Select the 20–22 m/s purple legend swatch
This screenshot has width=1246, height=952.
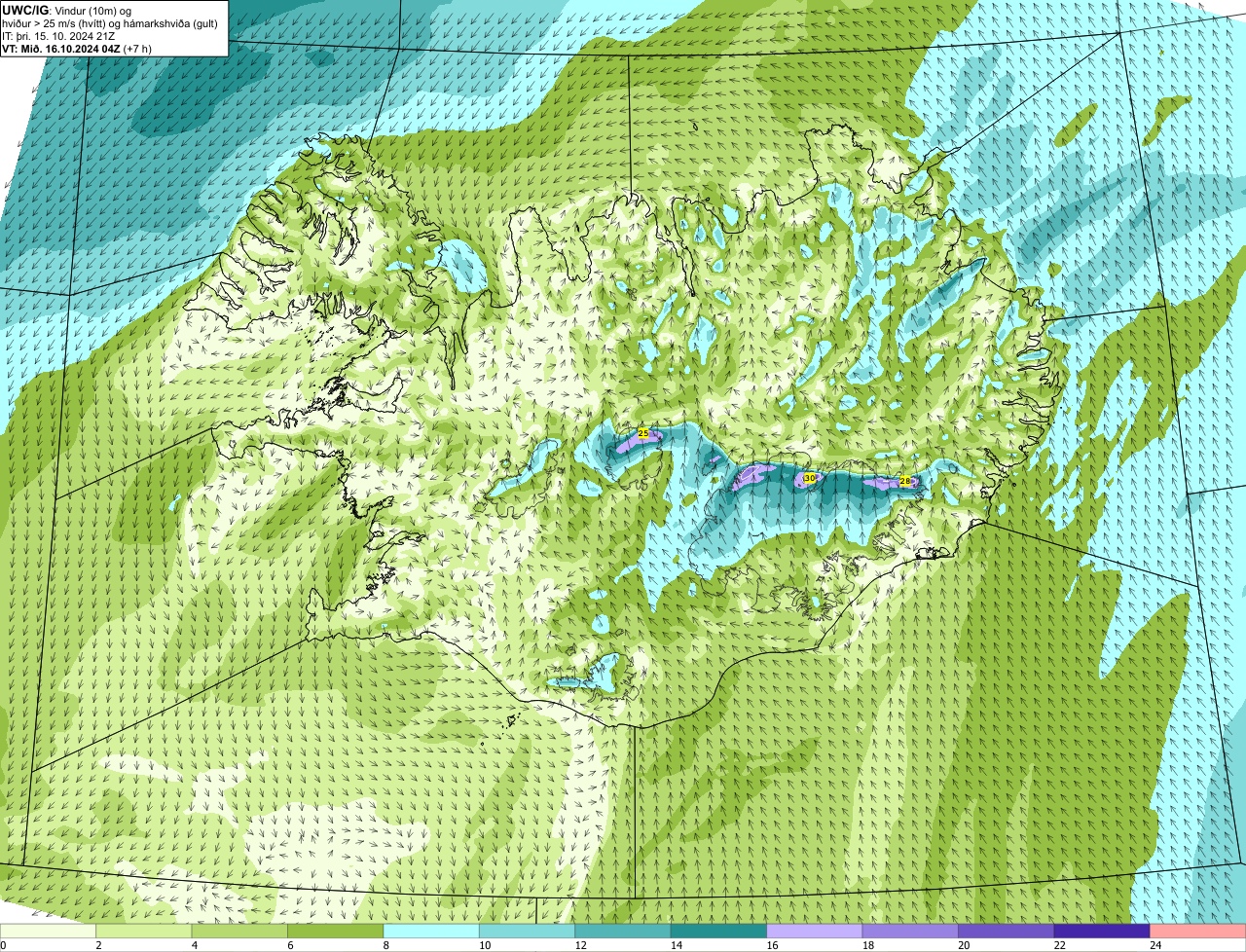1007,931
